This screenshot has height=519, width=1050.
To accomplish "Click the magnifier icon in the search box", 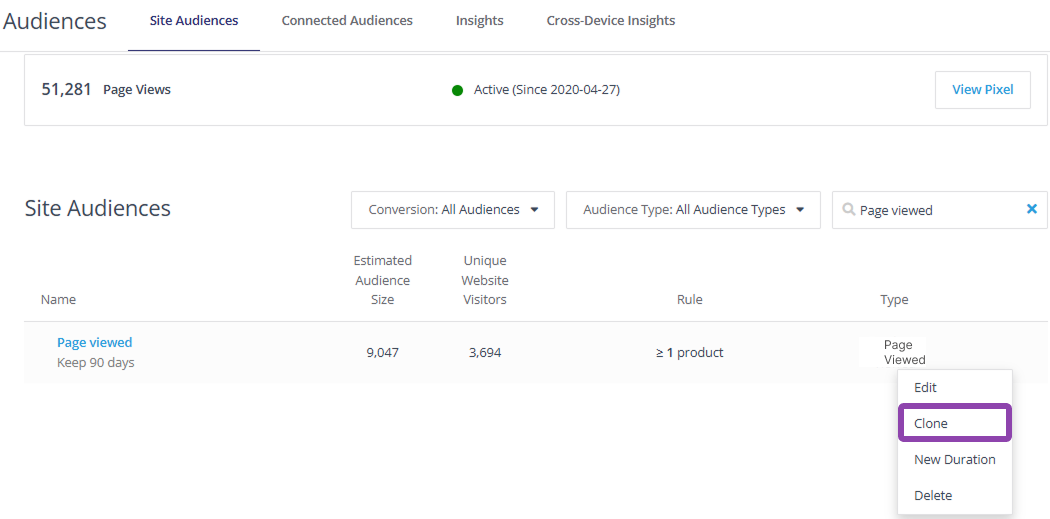I will click(849, 210).
